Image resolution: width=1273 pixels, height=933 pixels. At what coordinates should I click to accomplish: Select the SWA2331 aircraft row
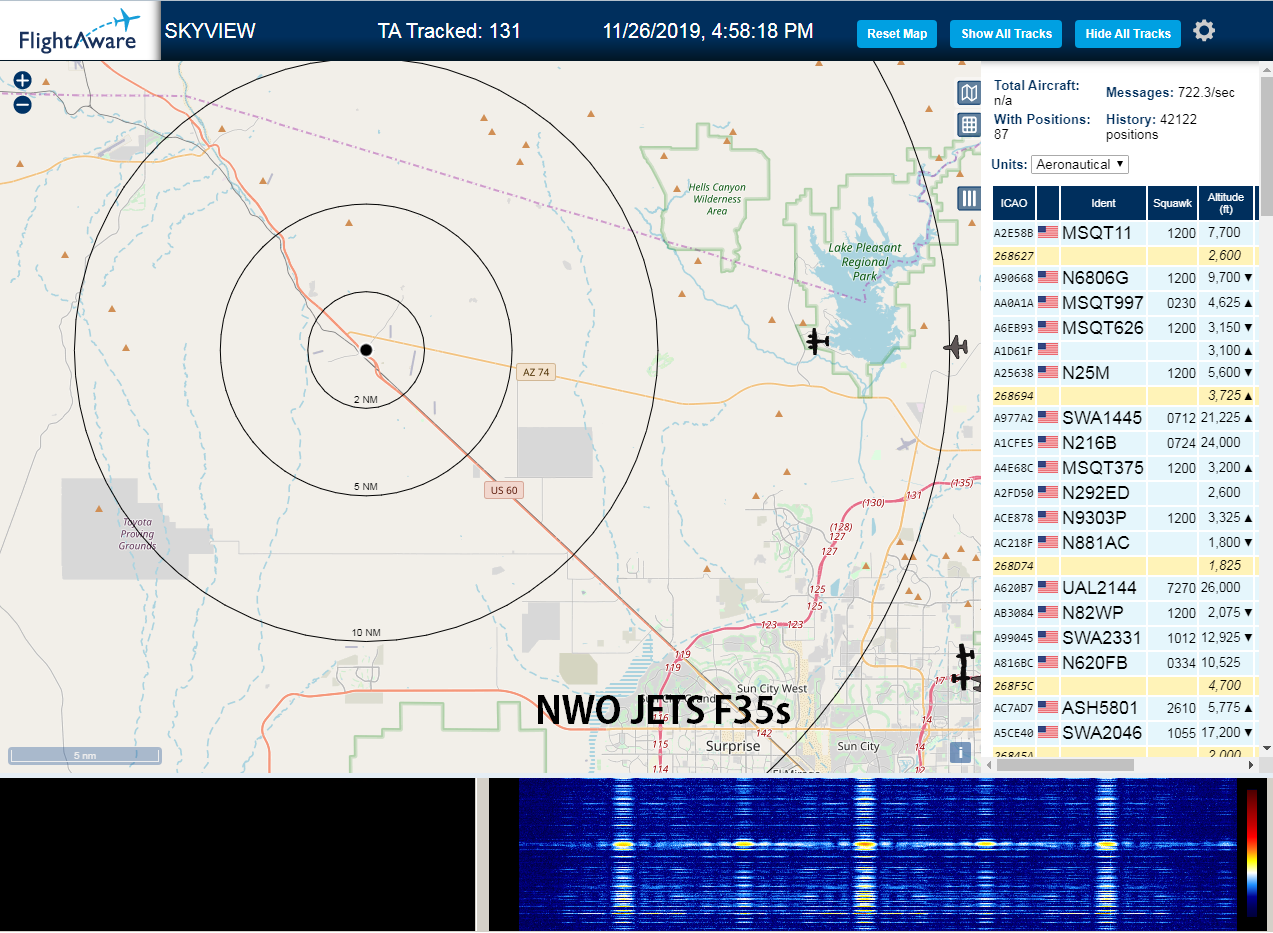tap(1124, 637)
